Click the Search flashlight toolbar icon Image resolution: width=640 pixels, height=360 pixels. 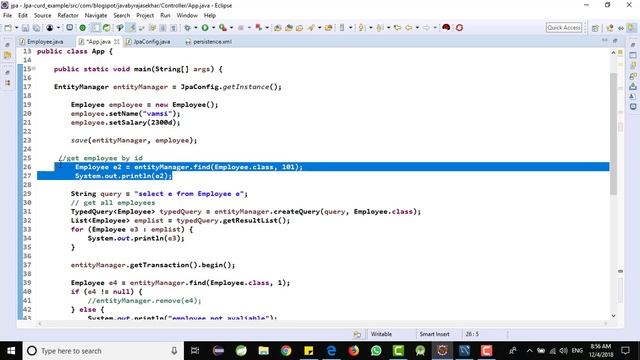pyautogui.click(x=311, y=28)
